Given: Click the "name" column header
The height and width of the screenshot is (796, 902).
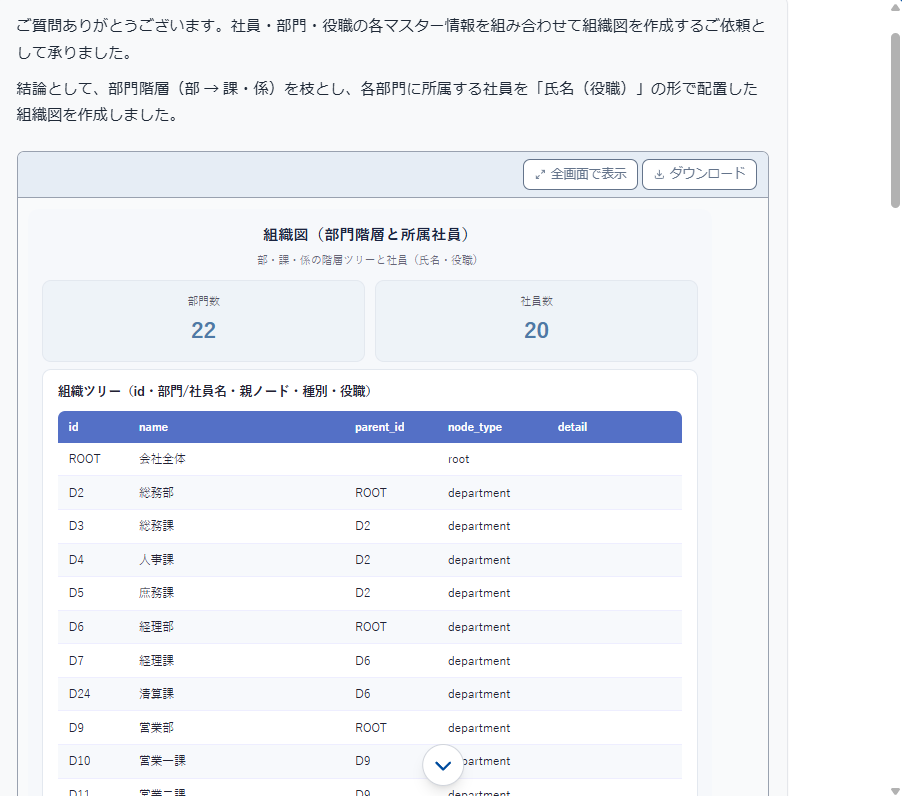Looking at the screenshot, I should (153, 427).
